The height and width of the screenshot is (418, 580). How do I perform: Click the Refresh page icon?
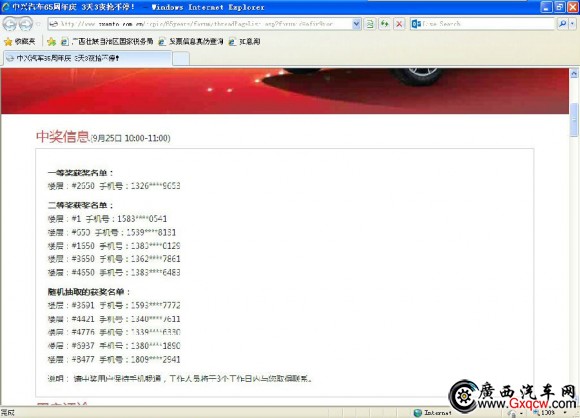[385, 24]
